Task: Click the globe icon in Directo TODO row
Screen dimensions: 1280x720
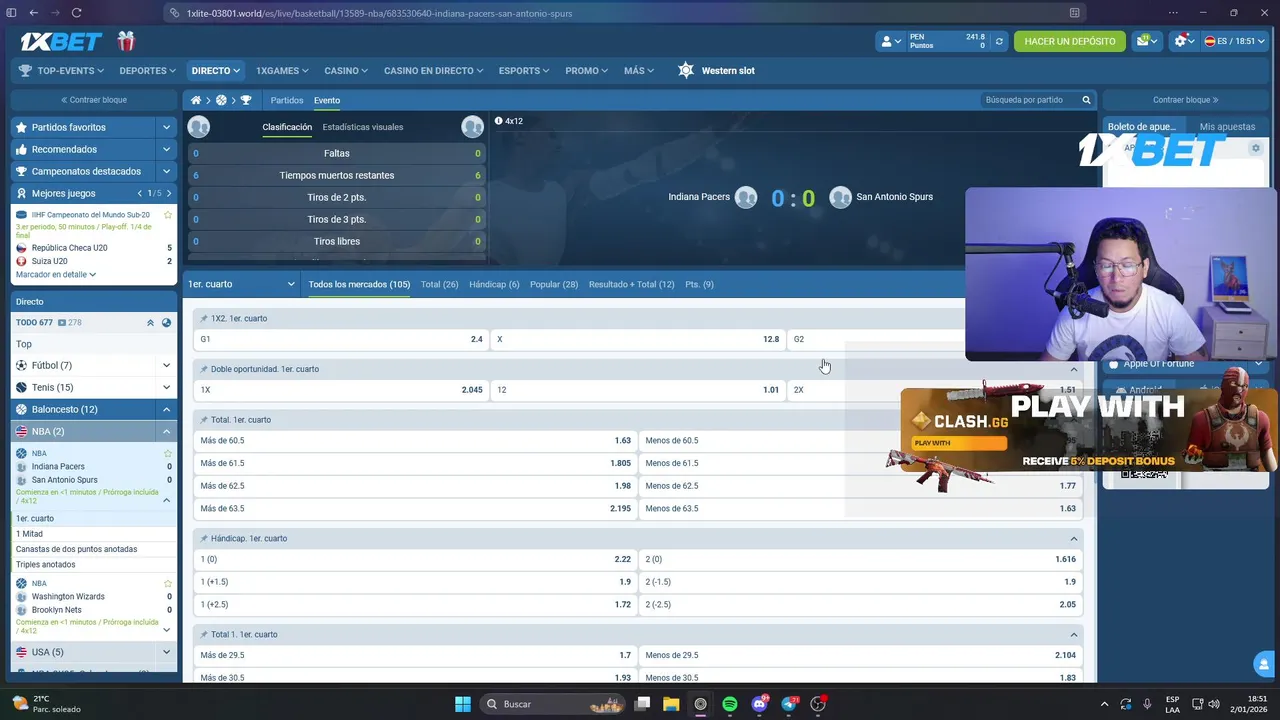Action: coord(166,322)
